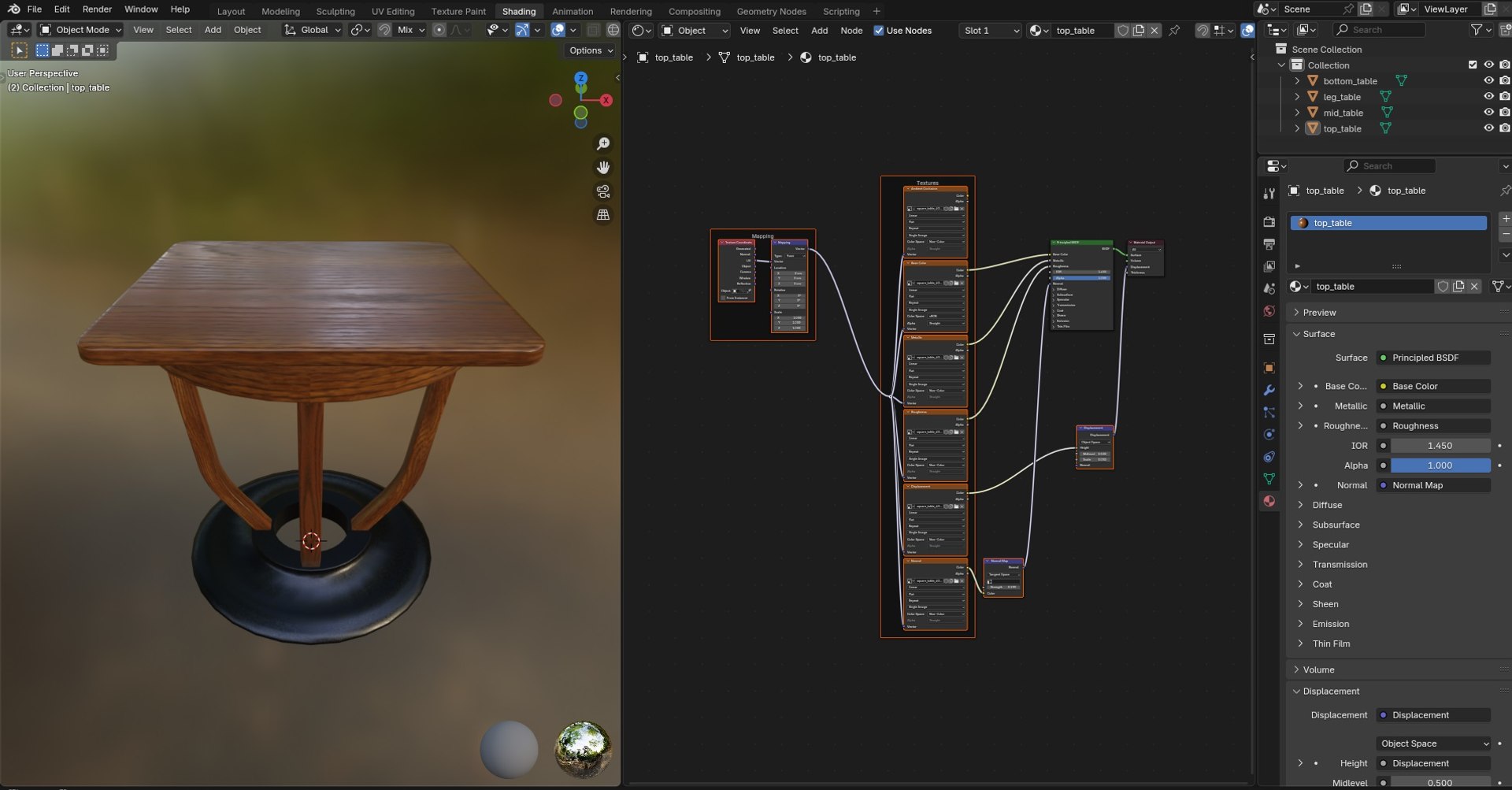
Task: Open the Physics properties tab icon
Action: [1269, 434]
